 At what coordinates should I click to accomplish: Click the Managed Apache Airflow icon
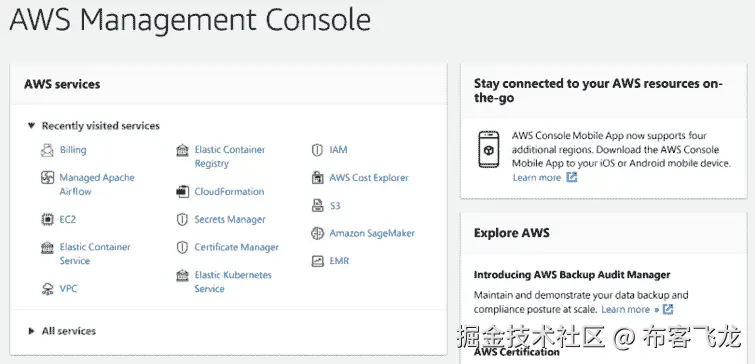pyautogui.click(x=47, y=178)
